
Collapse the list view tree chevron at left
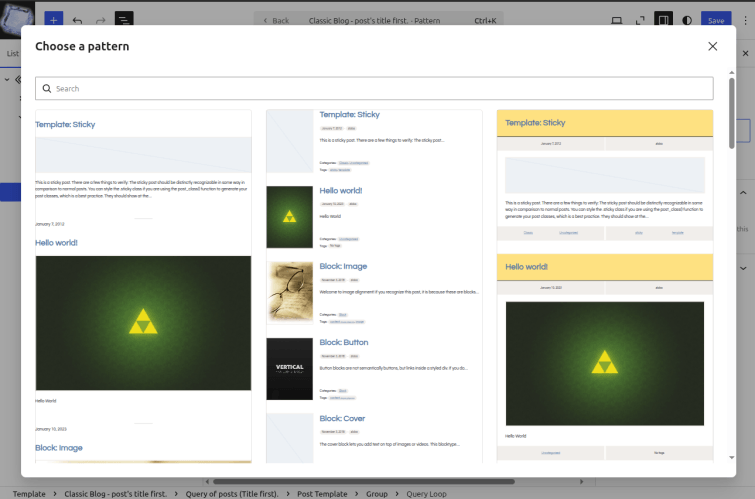pos(7,79)
